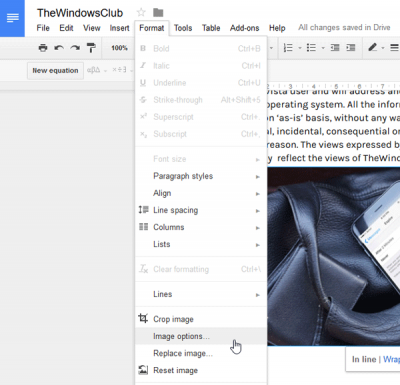Star the TheWindowsClub document
The width and height of the screenshot is (400, 385).
tap(141, 13)
